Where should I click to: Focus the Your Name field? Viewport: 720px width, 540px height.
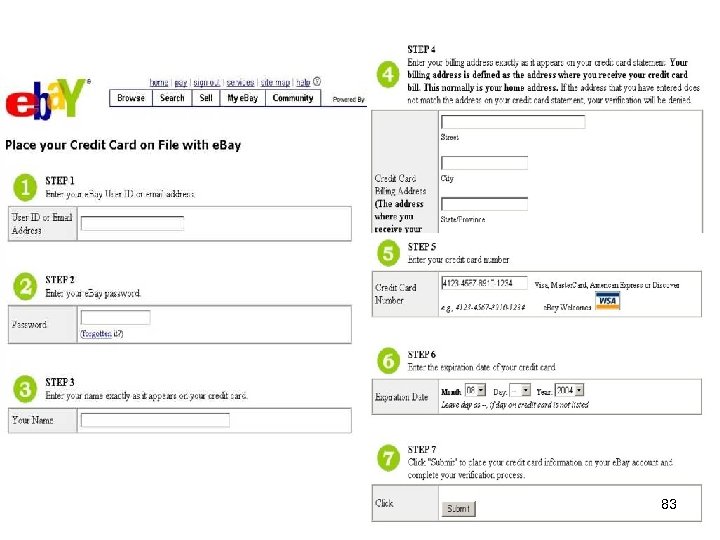[x=155, y=420]
